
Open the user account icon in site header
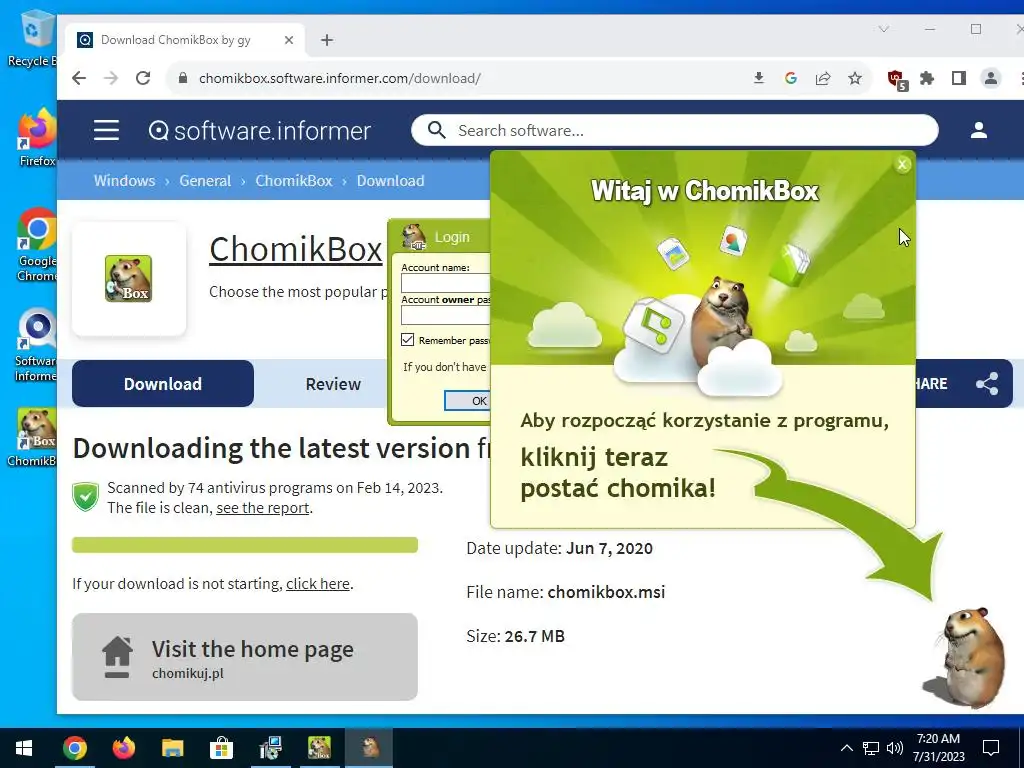pos(978,130)
